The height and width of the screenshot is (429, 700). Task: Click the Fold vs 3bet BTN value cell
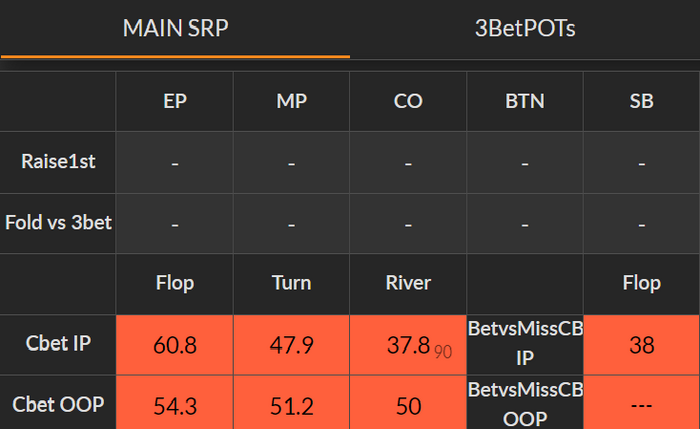click(524, 223)
